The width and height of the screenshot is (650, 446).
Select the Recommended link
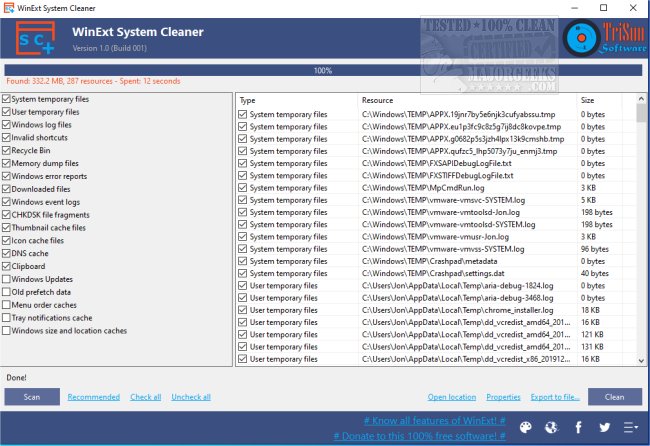coord(94,397)
